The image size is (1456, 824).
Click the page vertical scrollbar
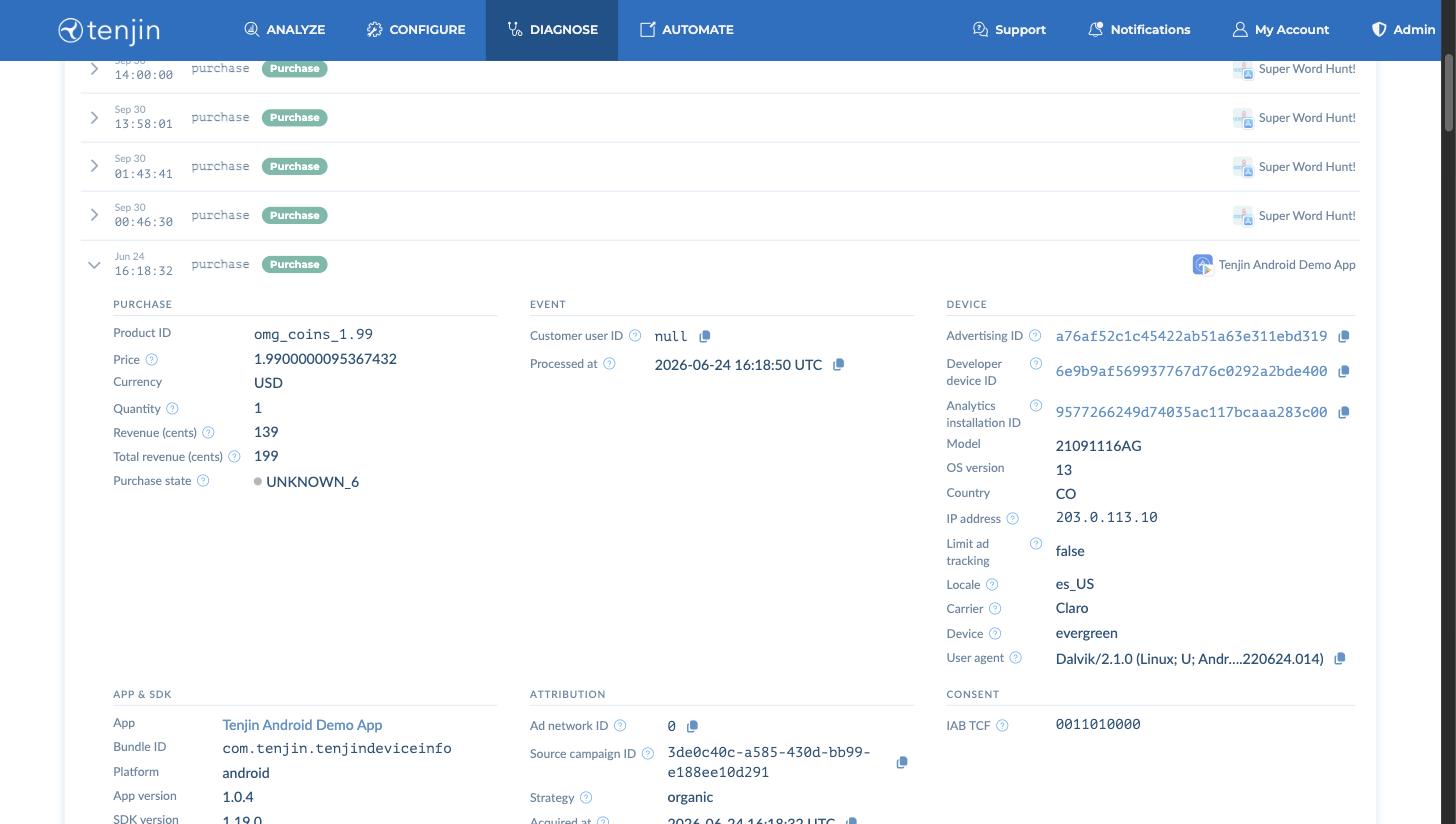(1449, 92)
